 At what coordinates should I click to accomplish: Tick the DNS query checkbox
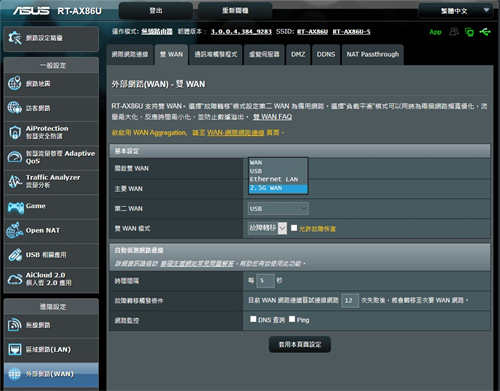[253, 319]
